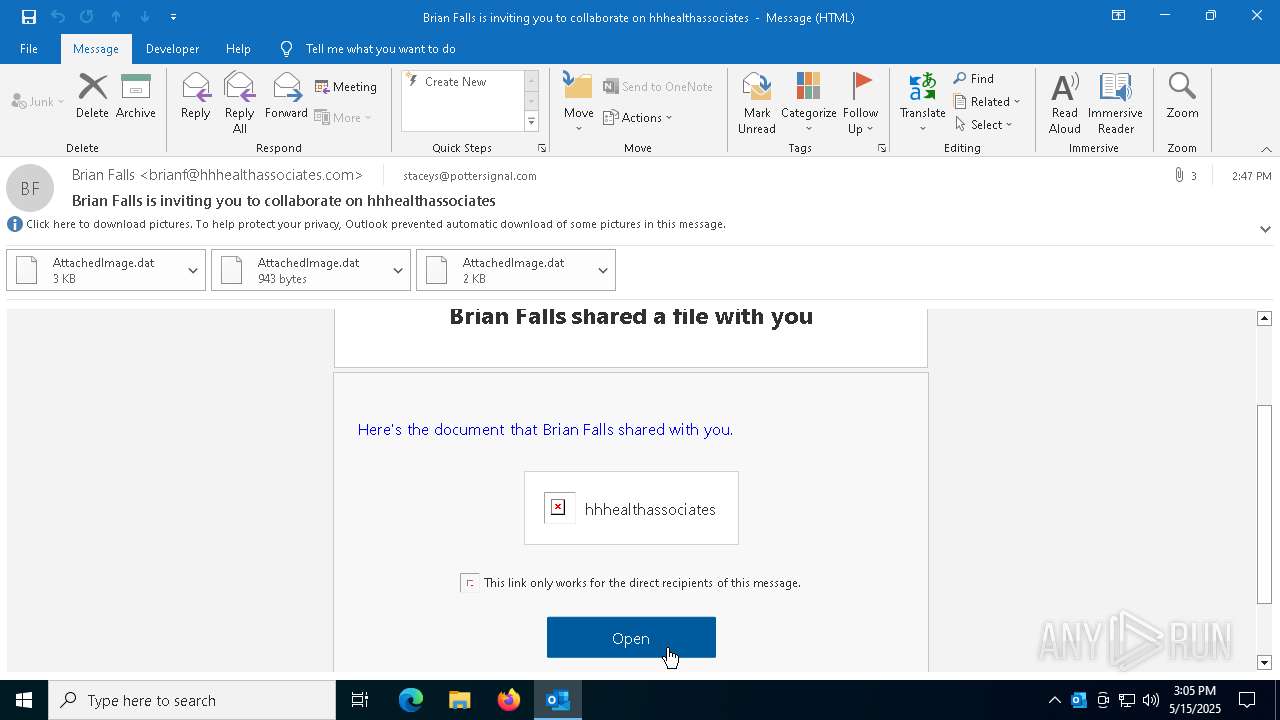Open the notifications center icon

point(1248,700)
